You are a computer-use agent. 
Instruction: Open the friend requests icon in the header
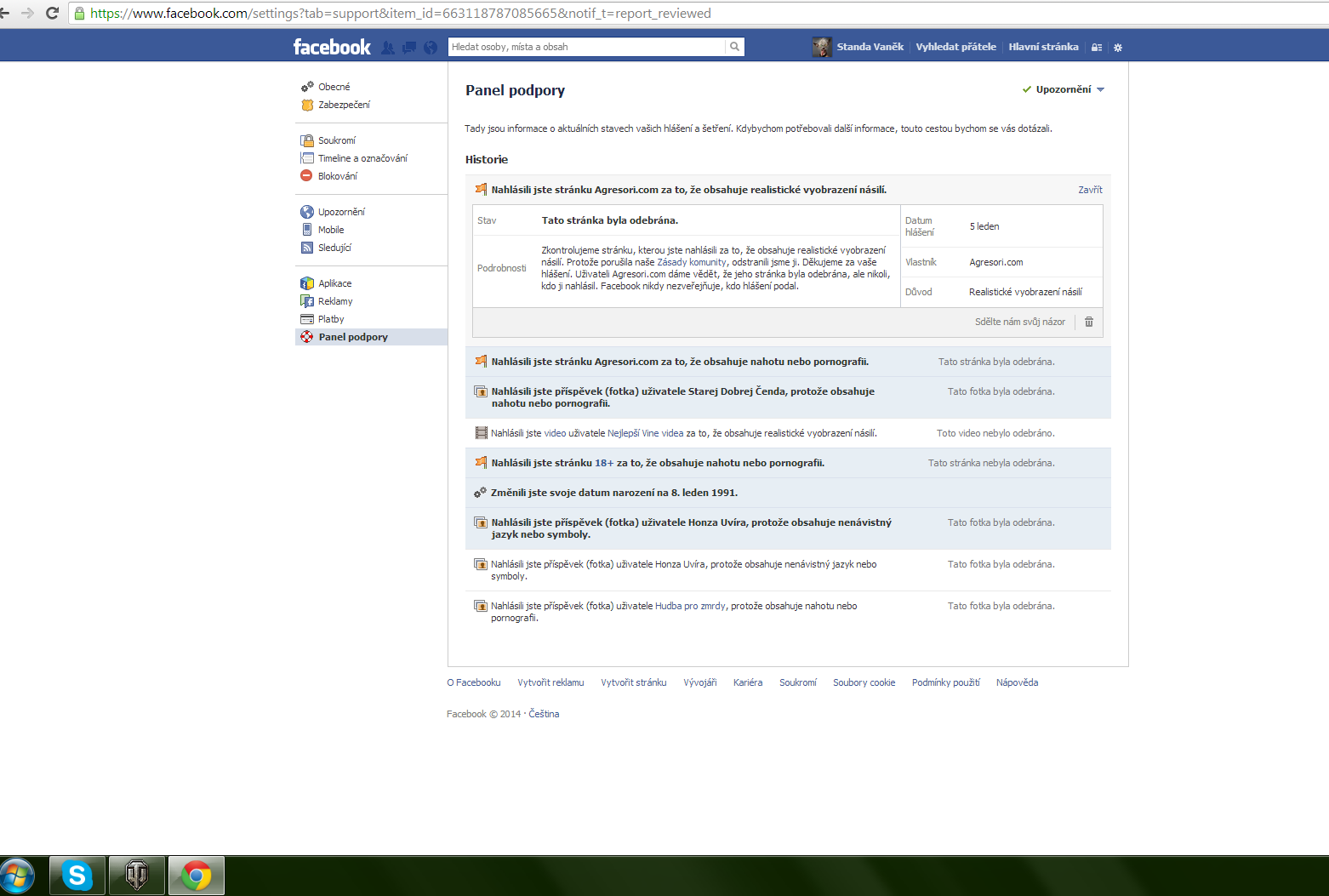tap(388, 48)
